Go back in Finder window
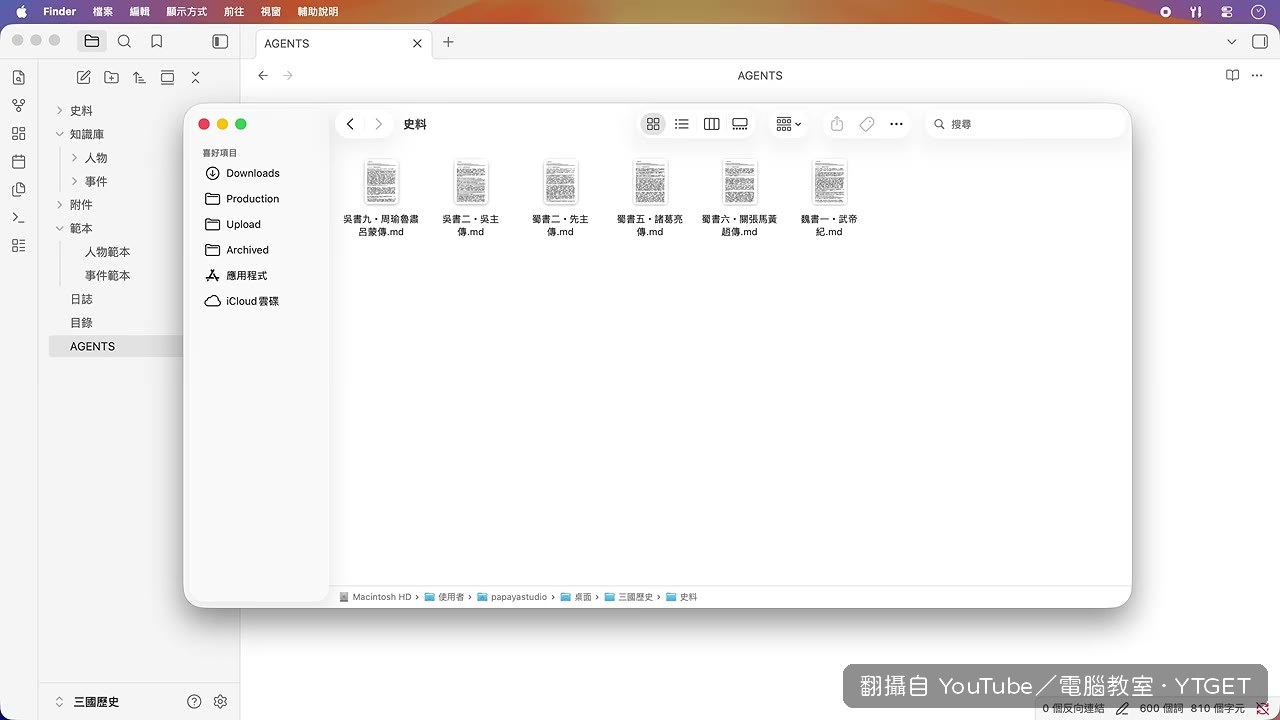Image resolution: width=1280 pixels, height=720 pixels. point(350,124)
